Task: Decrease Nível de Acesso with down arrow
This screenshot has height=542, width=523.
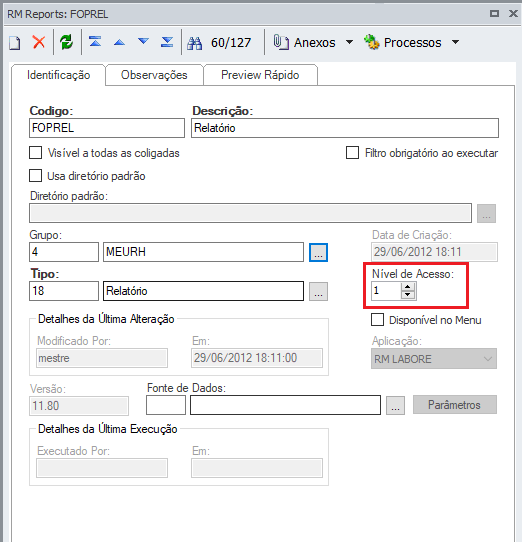Action: pos(408,295)
